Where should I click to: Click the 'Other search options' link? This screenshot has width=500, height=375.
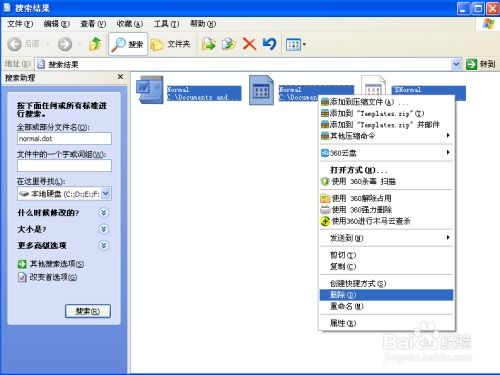click(x=57, y=264)
